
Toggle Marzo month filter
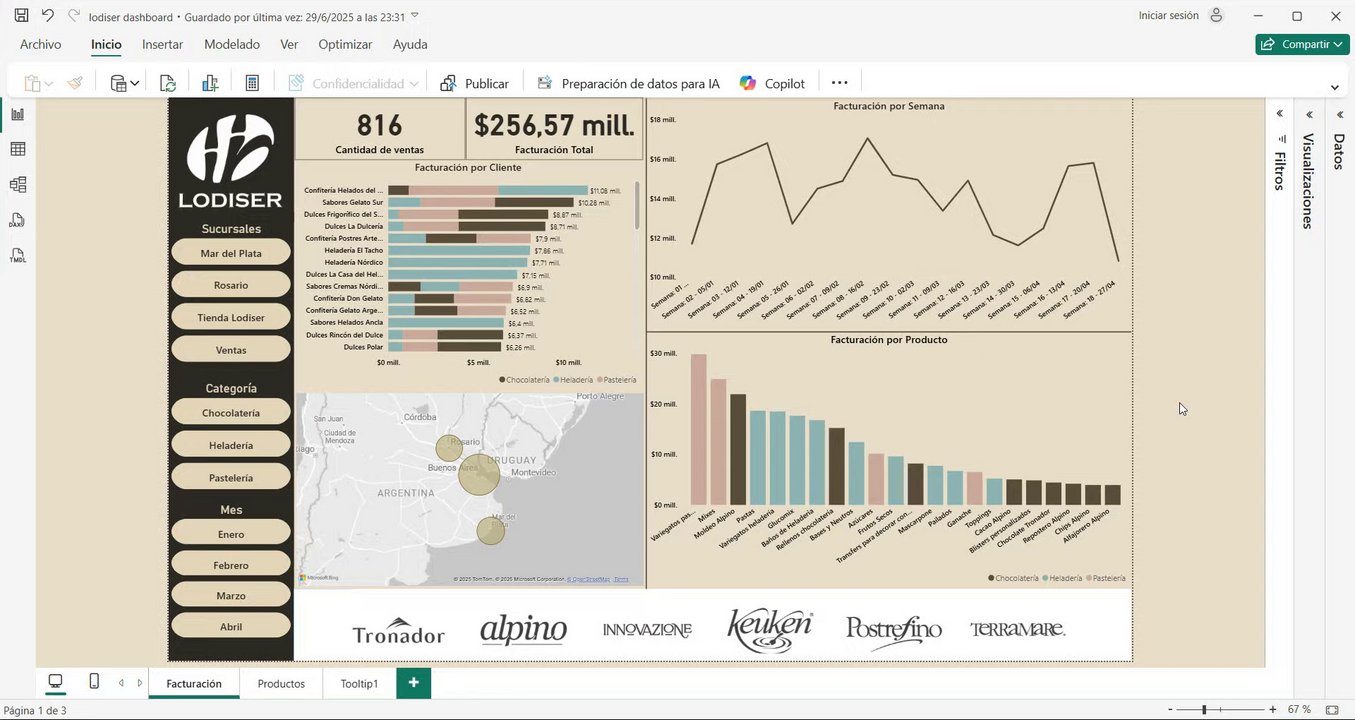point(231,595)
